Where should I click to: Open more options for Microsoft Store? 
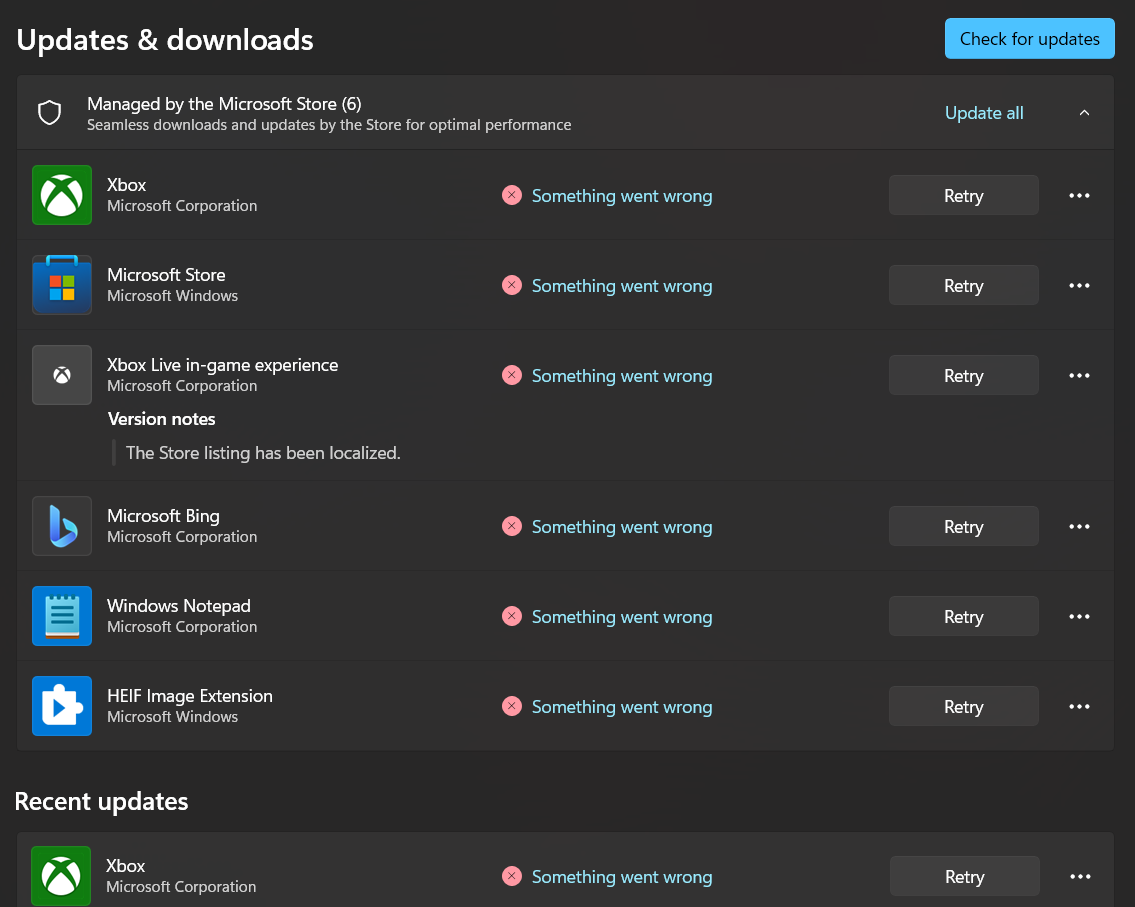[x=1079, y=285]
